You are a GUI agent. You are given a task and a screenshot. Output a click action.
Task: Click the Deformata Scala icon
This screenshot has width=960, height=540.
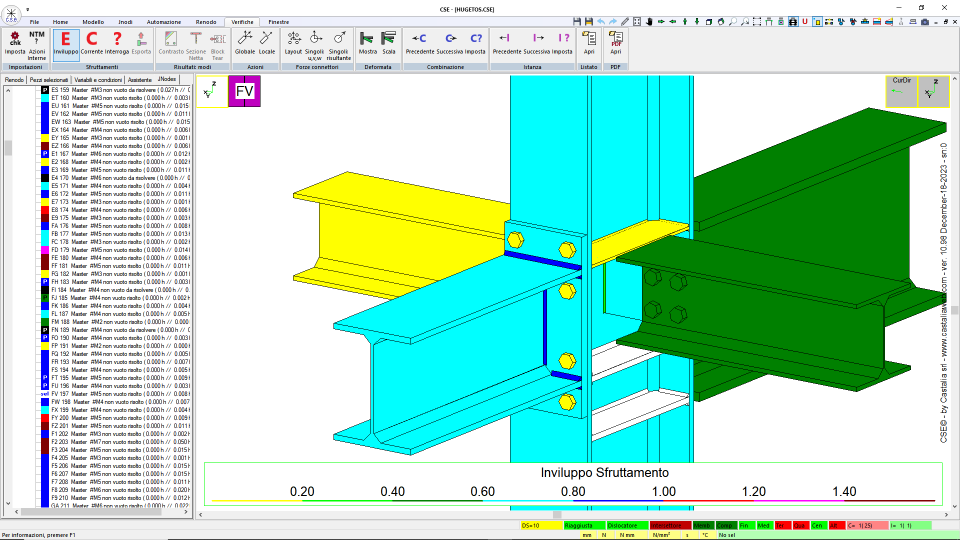(x=389, y=43)
